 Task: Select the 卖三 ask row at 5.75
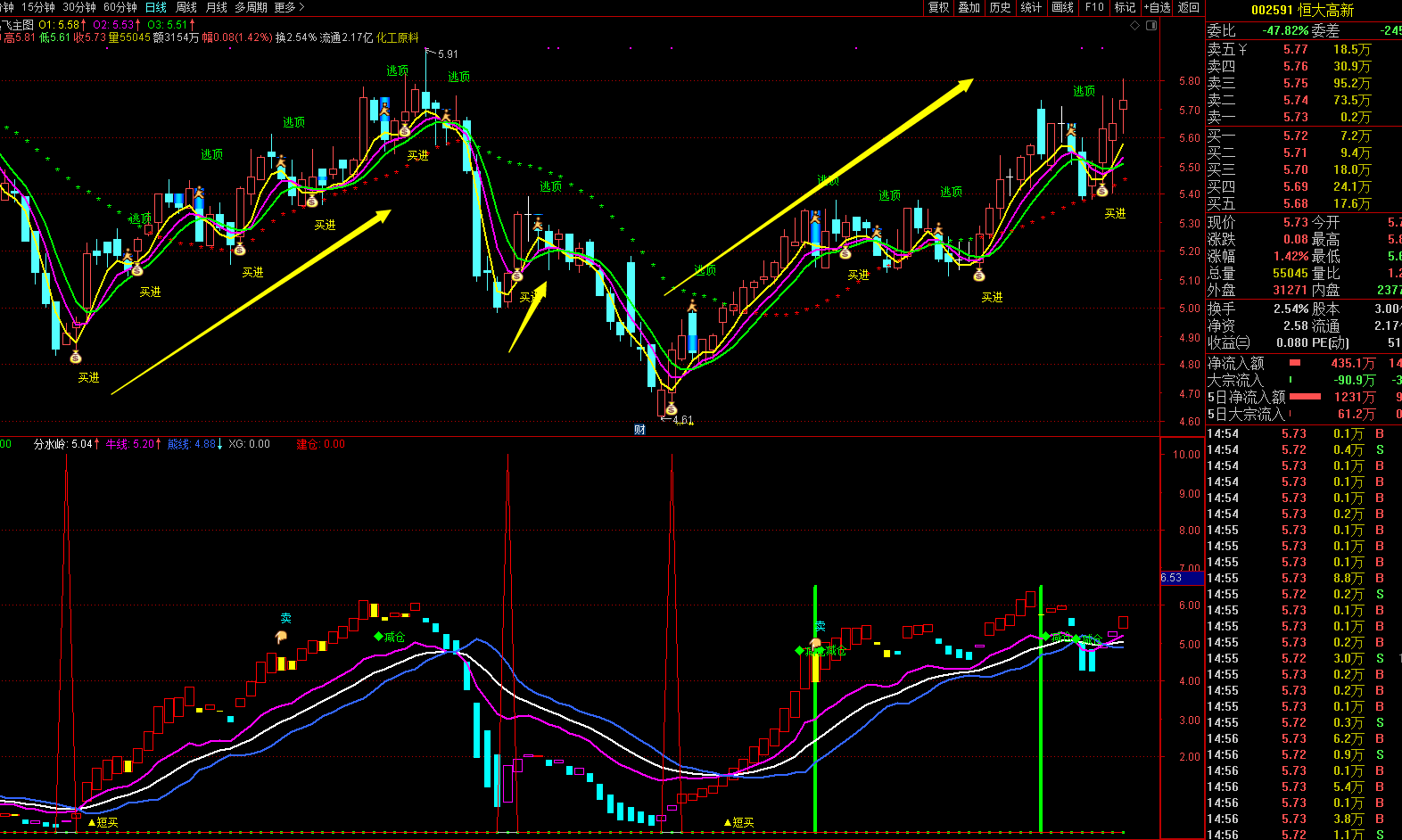pos(1304,83)
